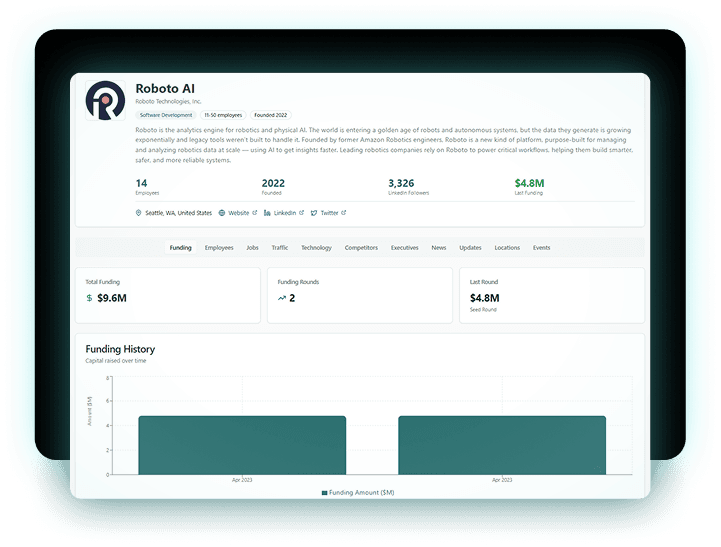Click the 11-50 employees badge
Viewport: 721px width, 547px height.
[225, 115]
